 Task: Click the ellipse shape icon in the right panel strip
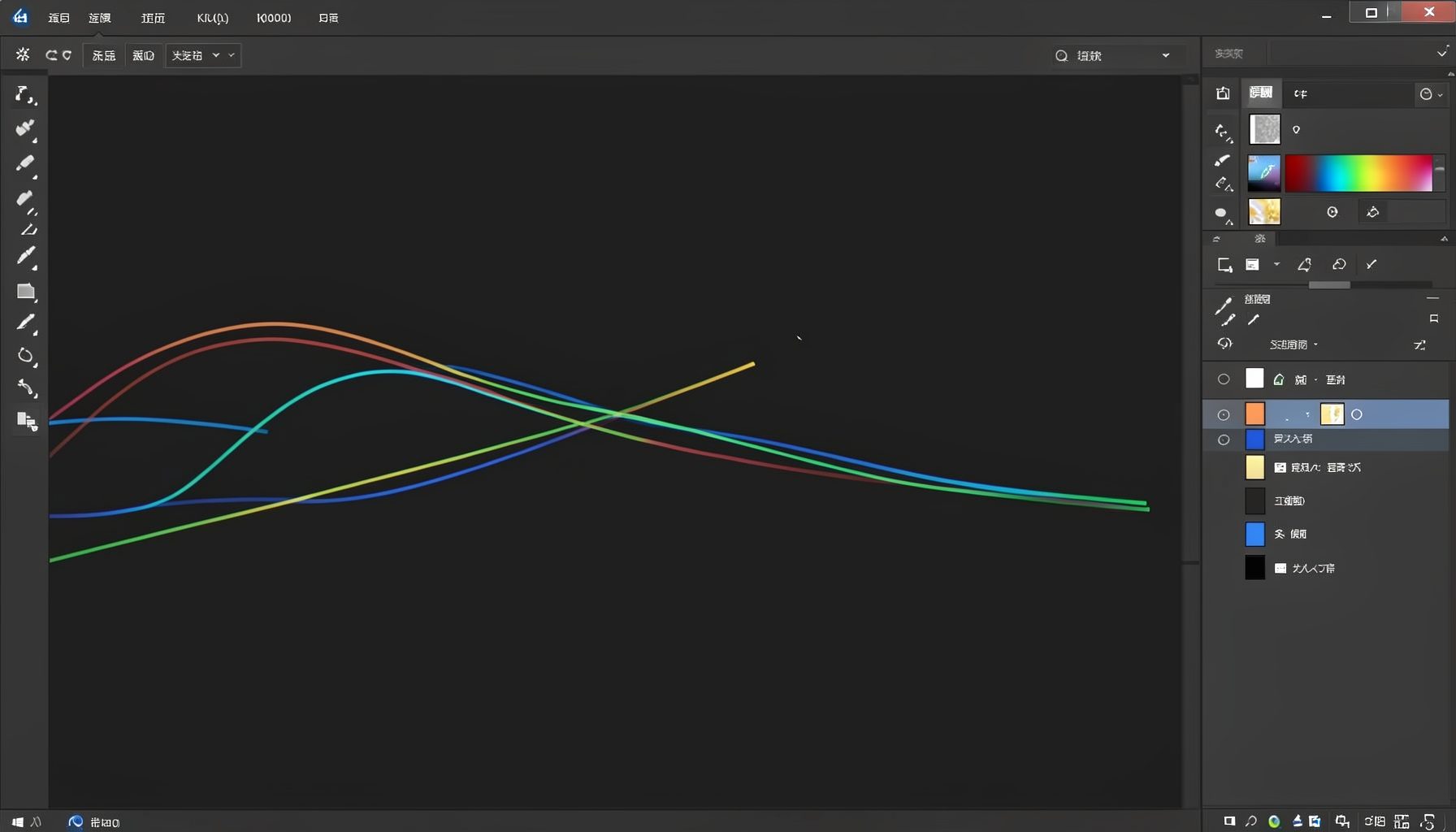(1222, 214)
